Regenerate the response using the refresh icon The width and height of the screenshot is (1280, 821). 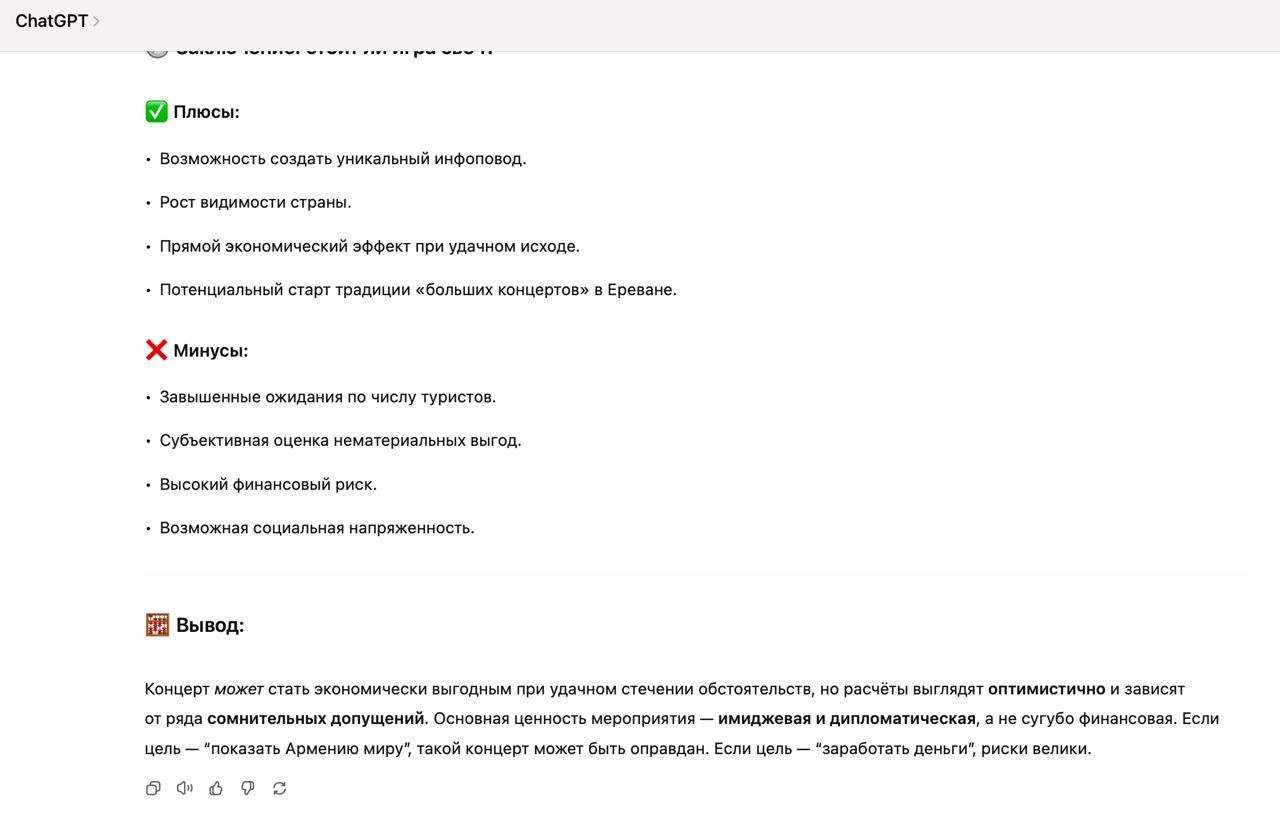[280, 788]
